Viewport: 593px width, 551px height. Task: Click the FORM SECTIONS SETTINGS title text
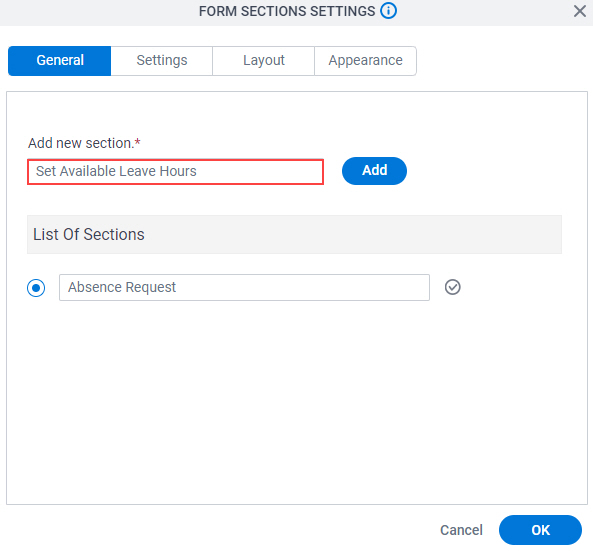[x=287, y=11]
